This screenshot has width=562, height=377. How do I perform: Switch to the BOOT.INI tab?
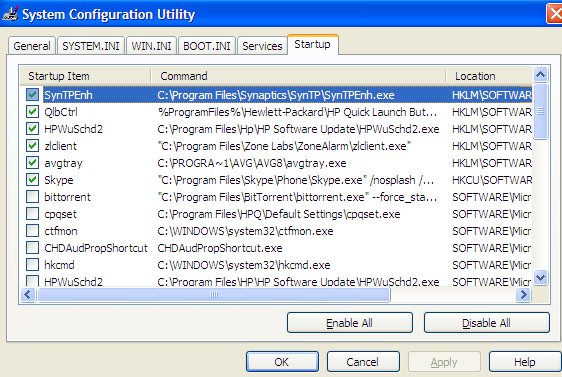pyautogui.click(x=207, y=46)
